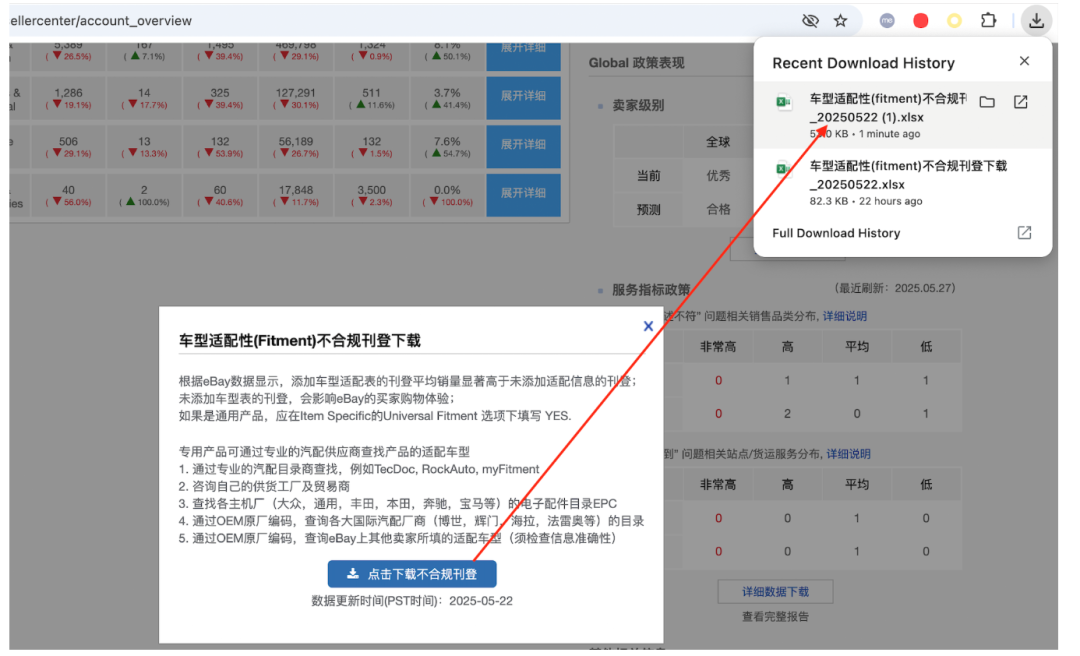Open the Downloads toolbar icon
1080x656 pixels.
tap(1036, 20)
